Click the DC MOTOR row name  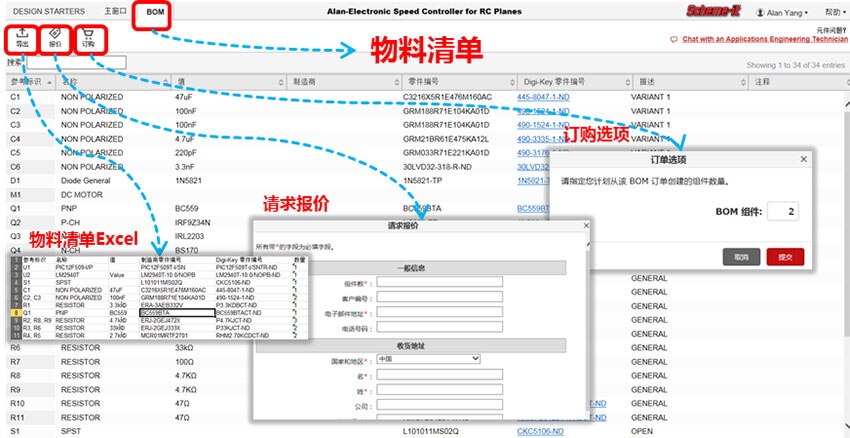pos(82,195)
